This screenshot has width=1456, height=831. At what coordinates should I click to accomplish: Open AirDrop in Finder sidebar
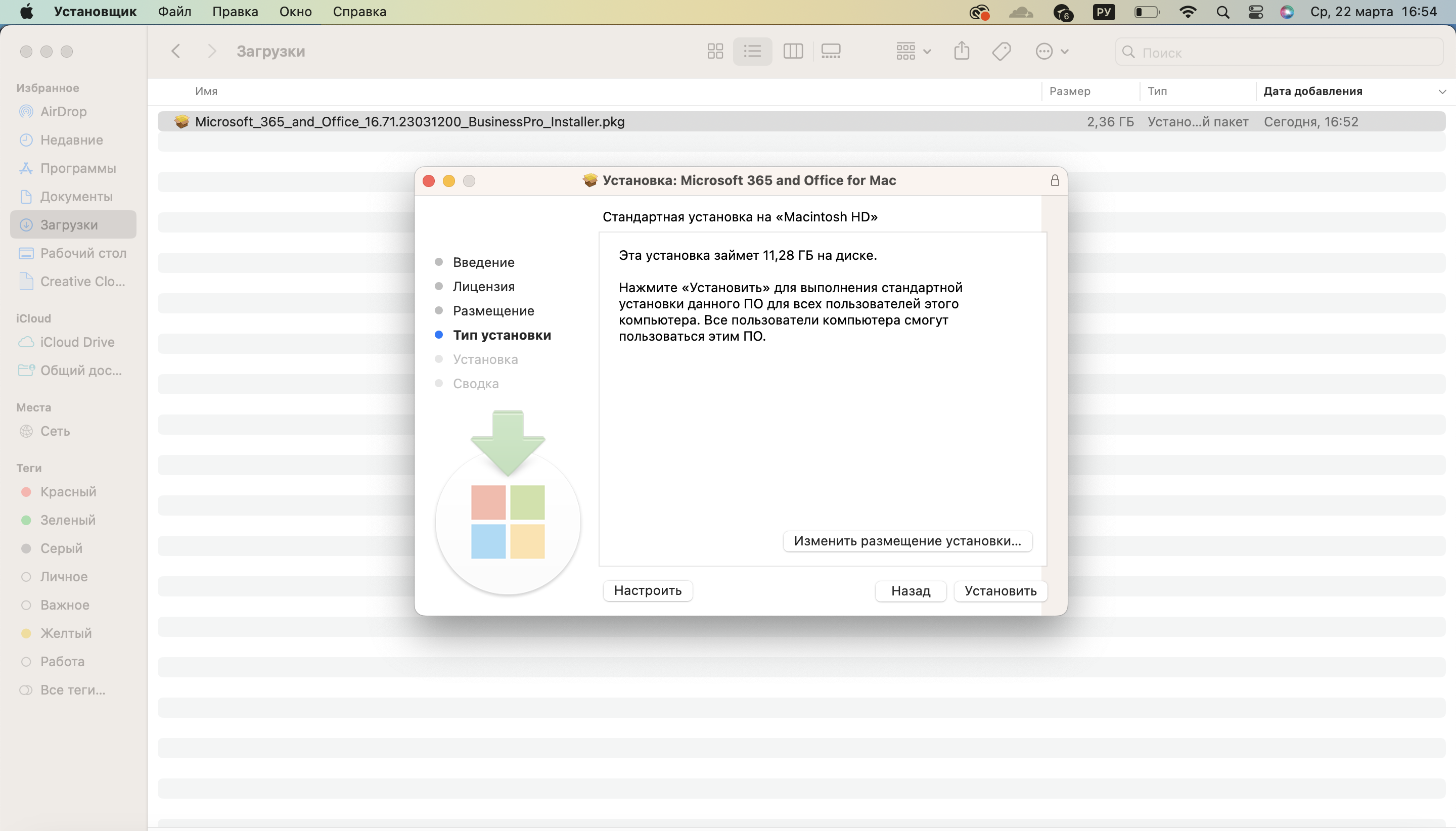pos(63,111)
